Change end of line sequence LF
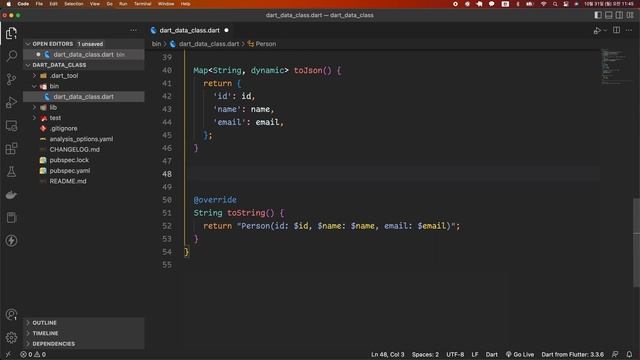The width and height of the screenshot is (640, 360). pyautogui.click(x=475, y=354)
